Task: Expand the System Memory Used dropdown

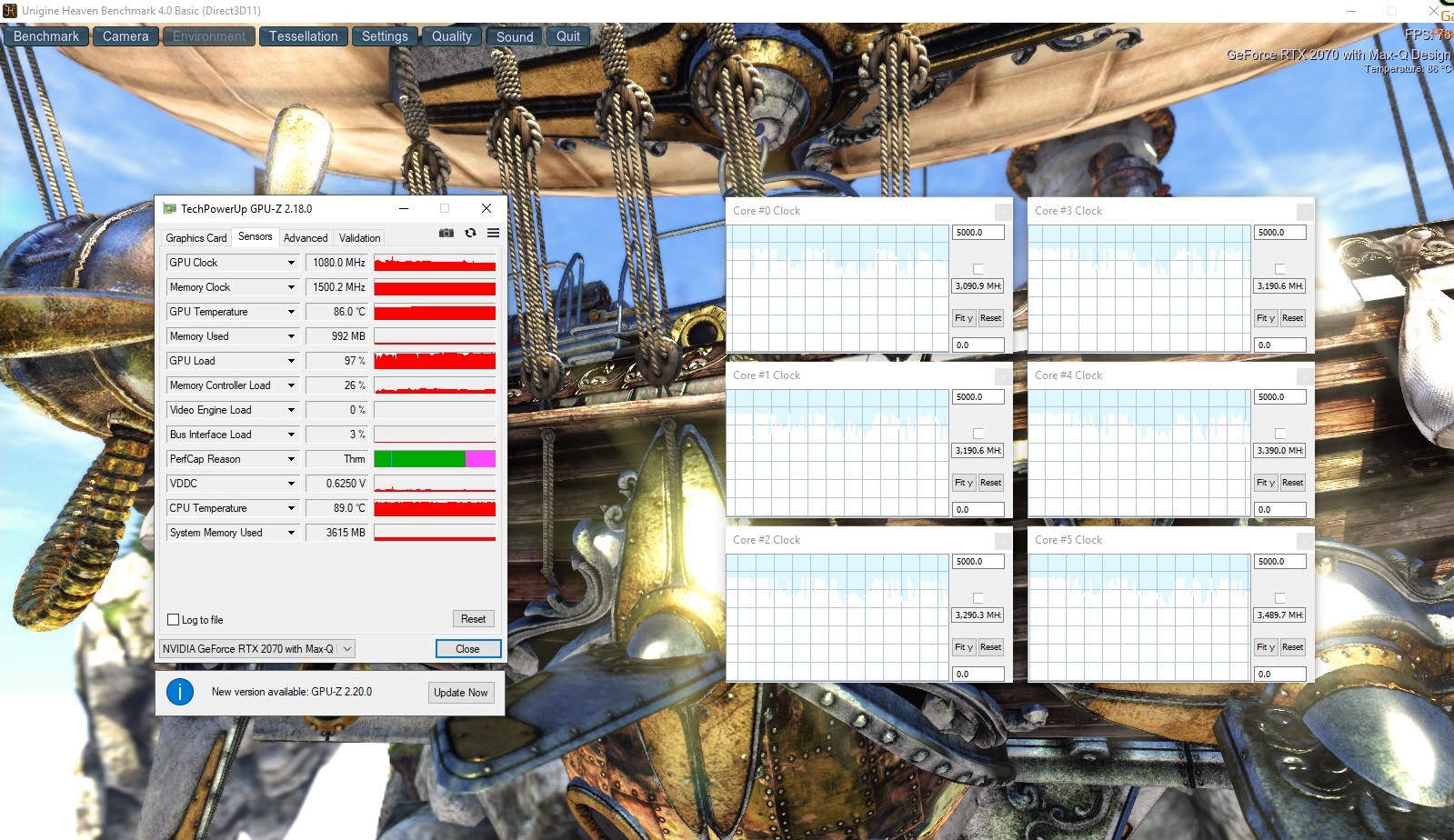Action: (291, 533)
